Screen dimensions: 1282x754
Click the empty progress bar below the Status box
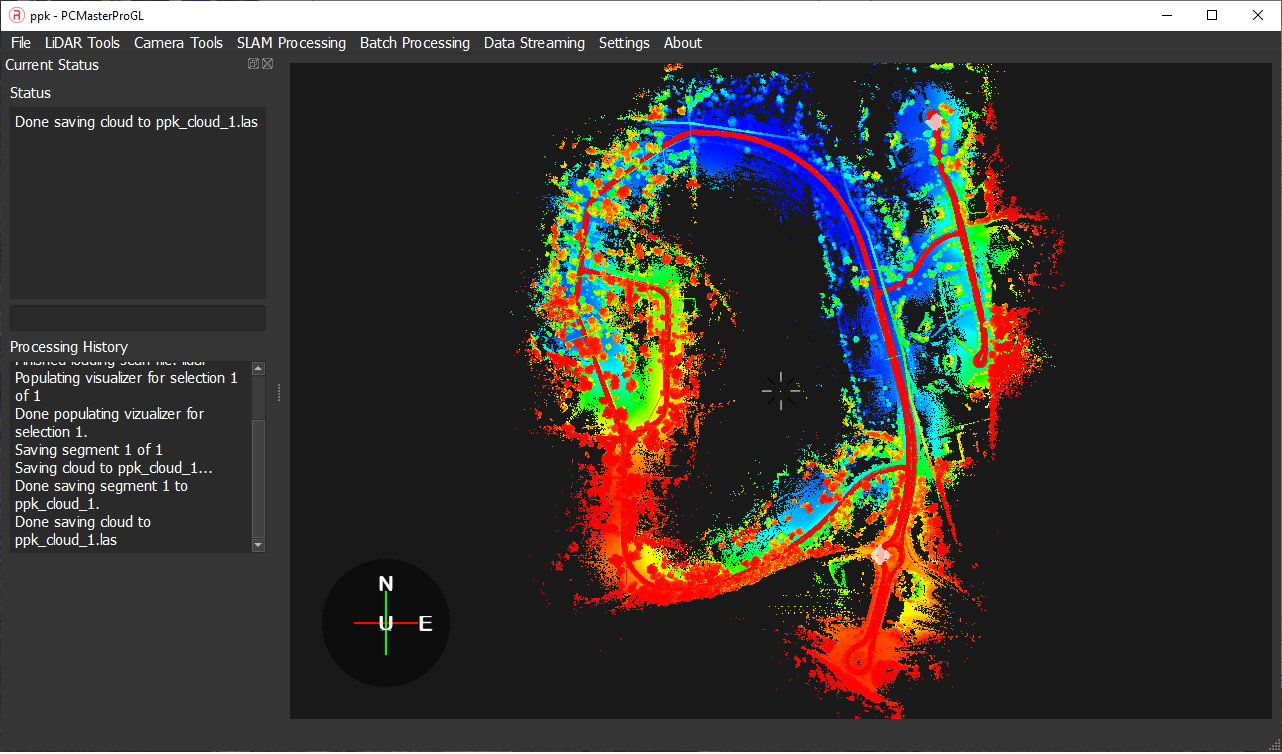pos(137,317)
